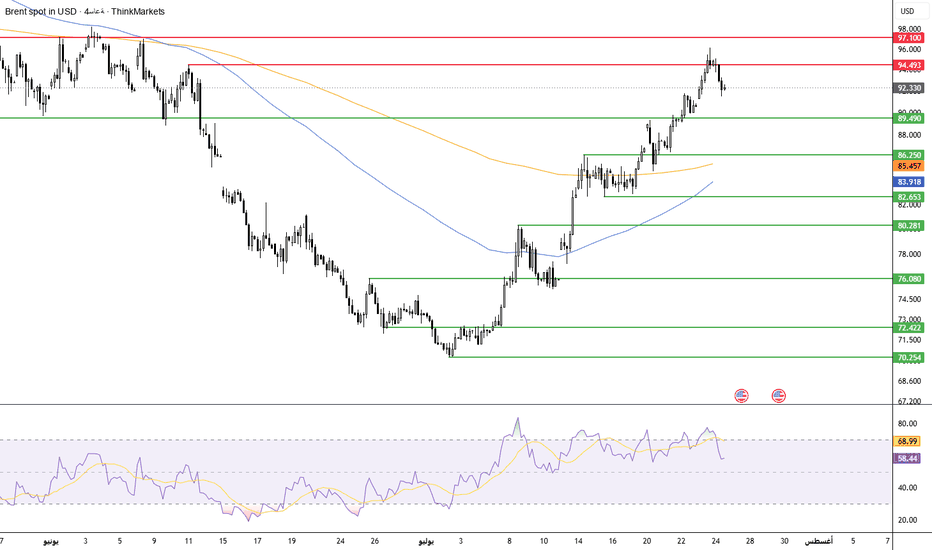Viewport: 932px width, 550px height.
Task: Click the 98.000 price axis tick
Action: point(909,29)
